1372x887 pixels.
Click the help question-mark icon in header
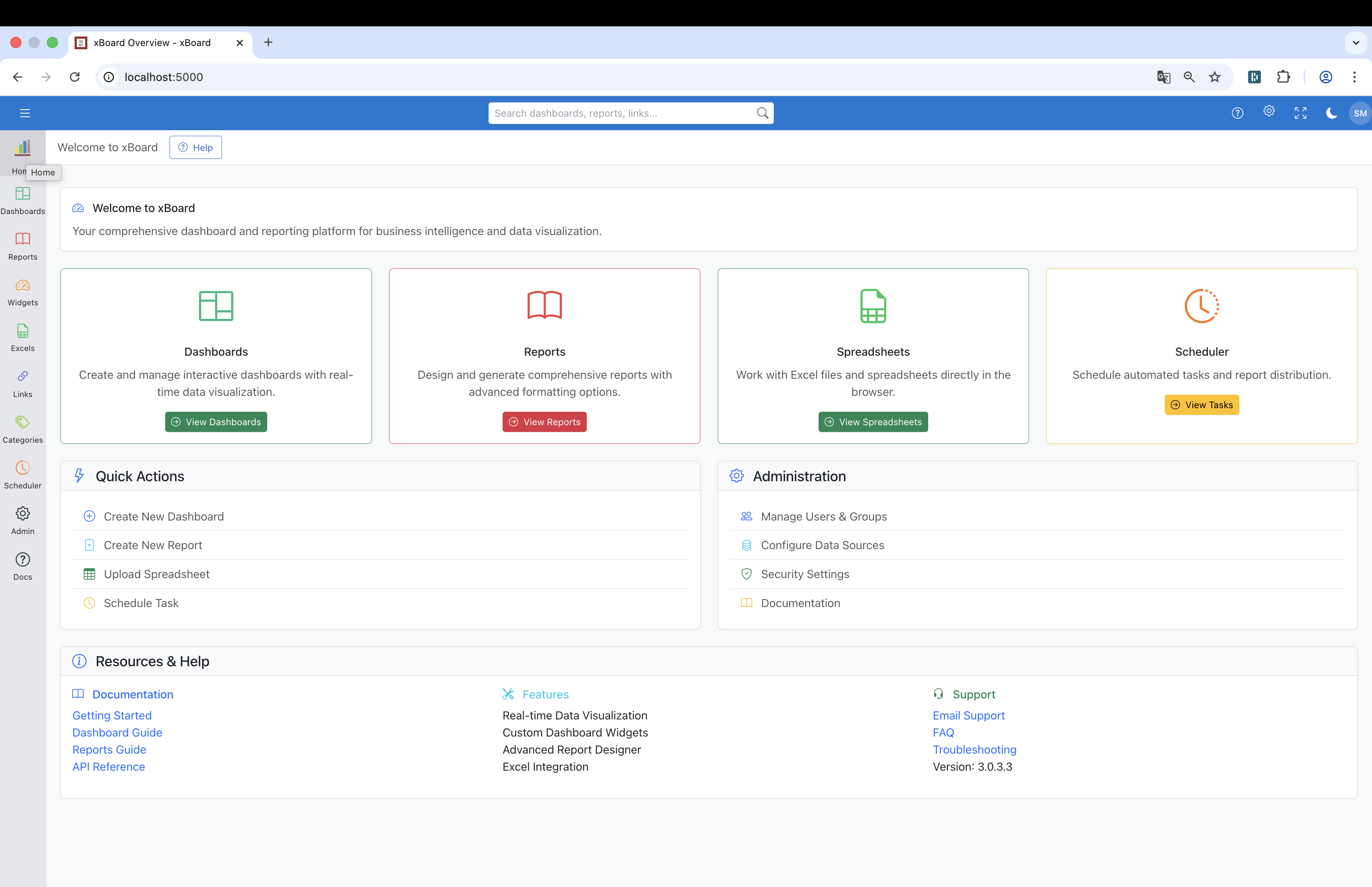[x=1237, y=113]
